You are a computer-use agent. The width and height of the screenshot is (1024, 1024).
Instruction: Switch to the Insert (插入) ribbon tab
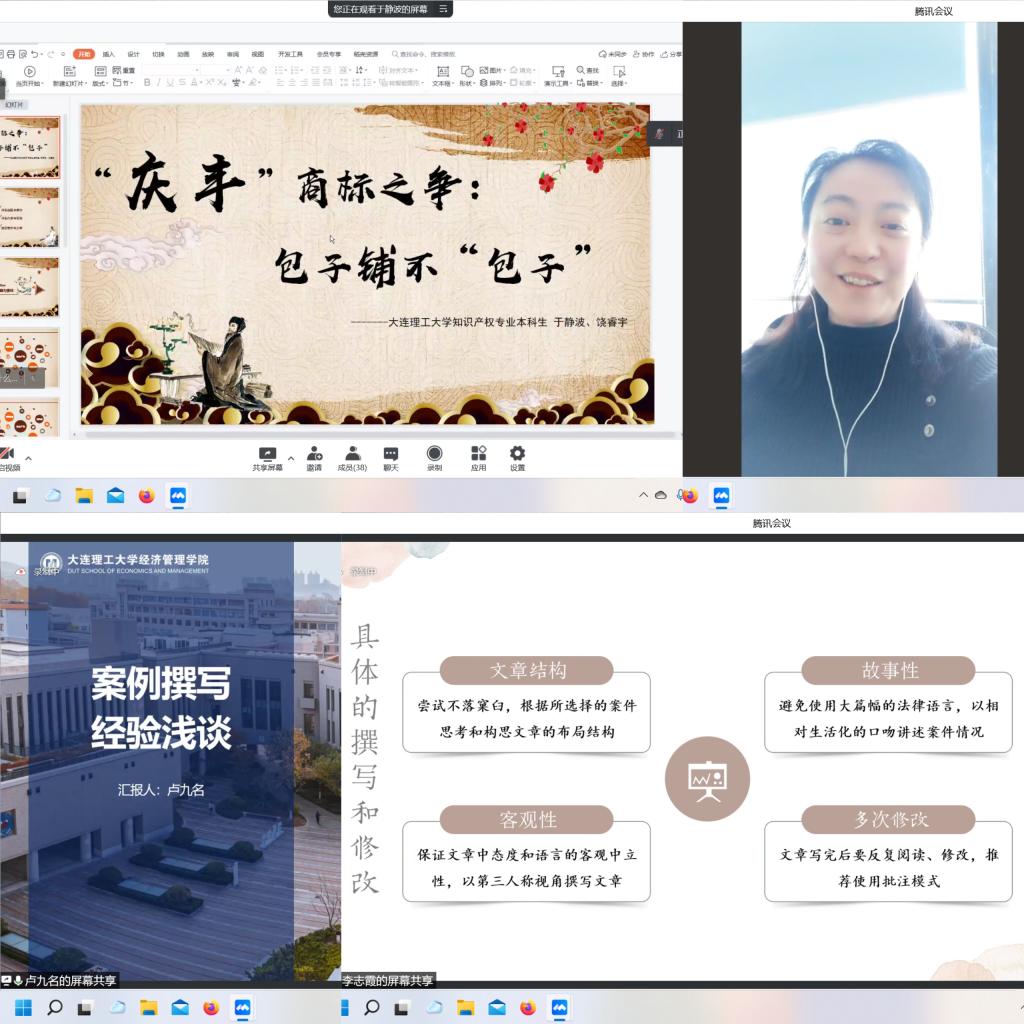pos(108,54)
